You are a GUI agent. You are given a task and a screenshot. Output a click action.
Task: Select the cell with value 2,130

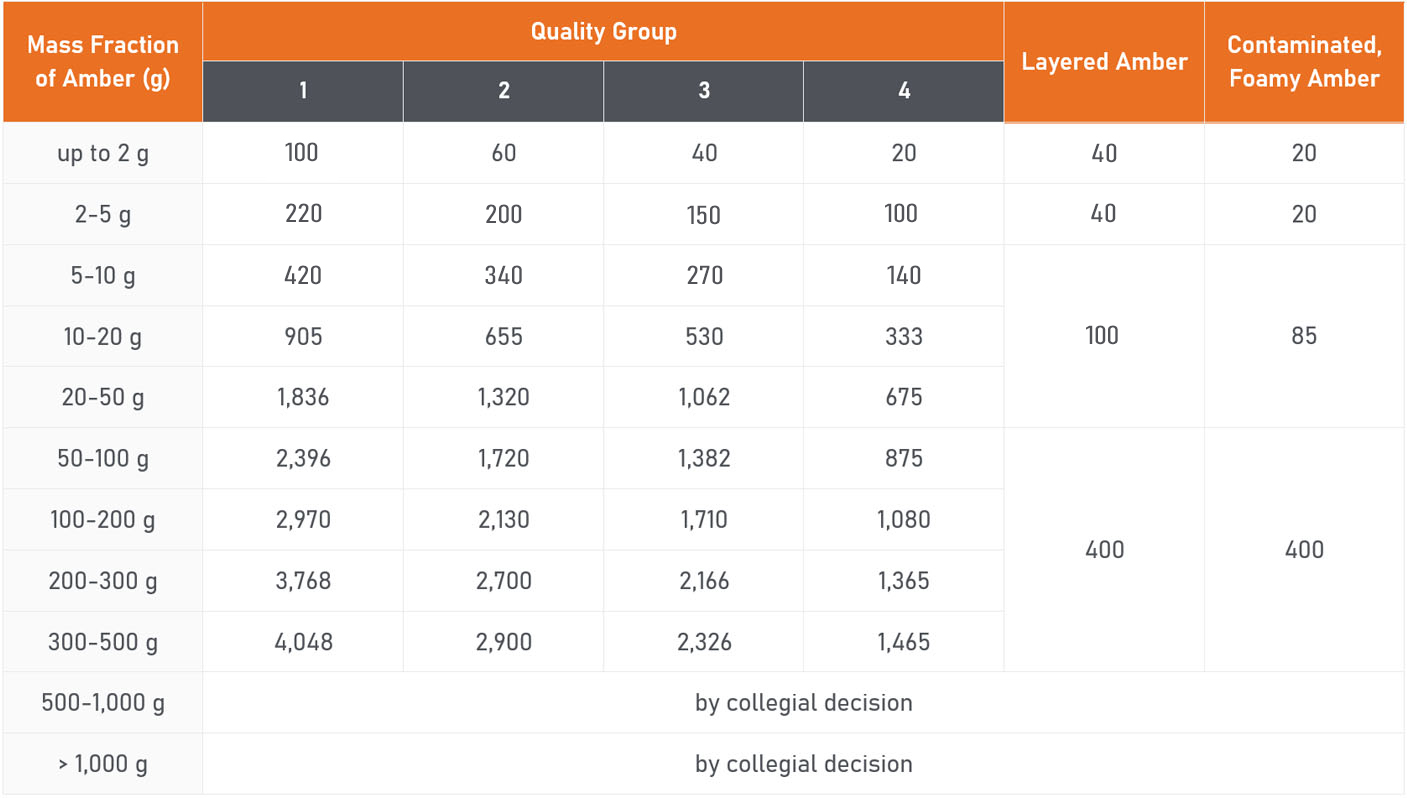tap(504, 520)
